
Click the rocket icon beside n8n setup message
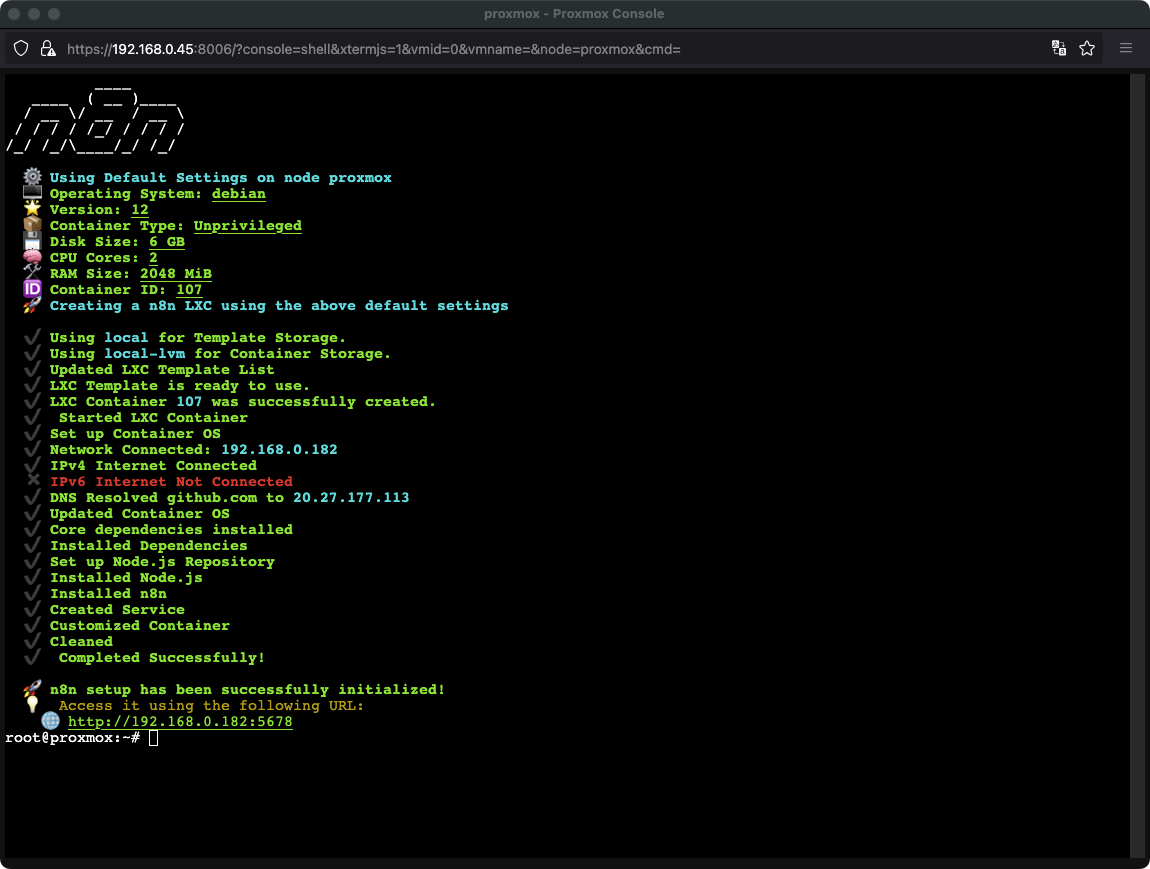tap(32, 689)
